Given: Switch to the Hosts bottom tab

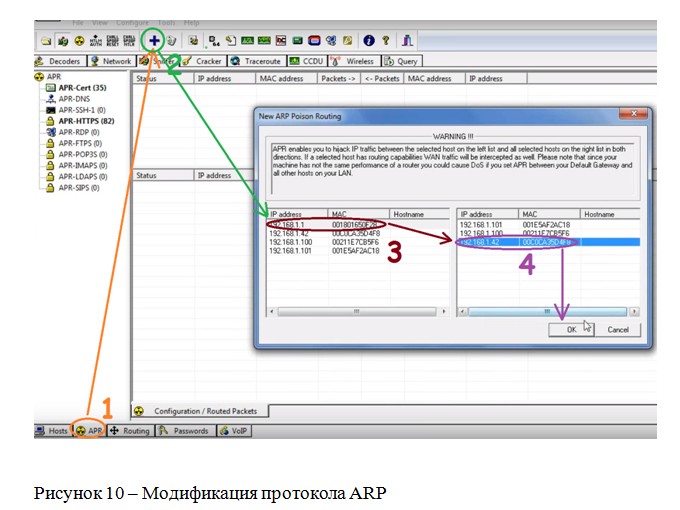Looking at the screenshot, I should (x=52, y=431).
